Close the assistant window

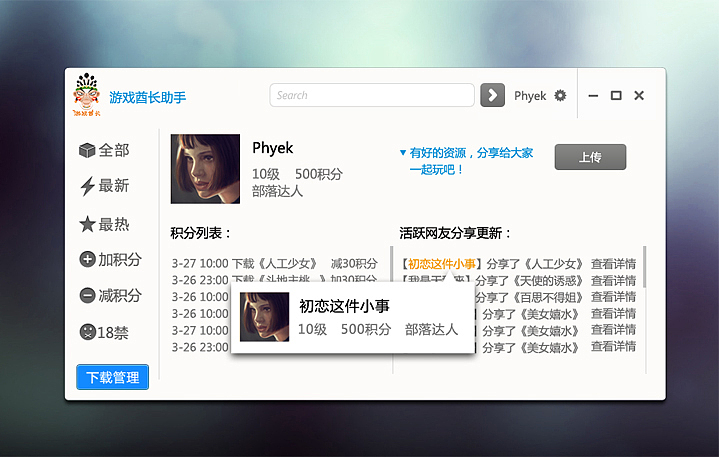(639, 95)
